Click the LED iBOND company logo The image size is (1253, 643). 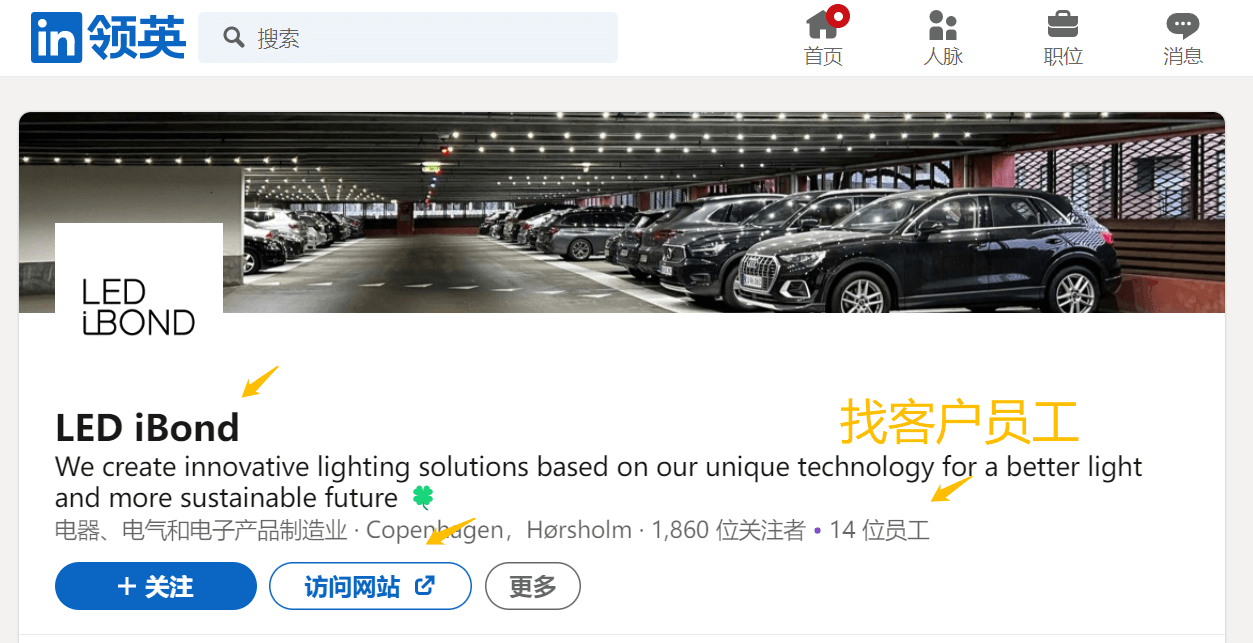click(x=139, y=307)
